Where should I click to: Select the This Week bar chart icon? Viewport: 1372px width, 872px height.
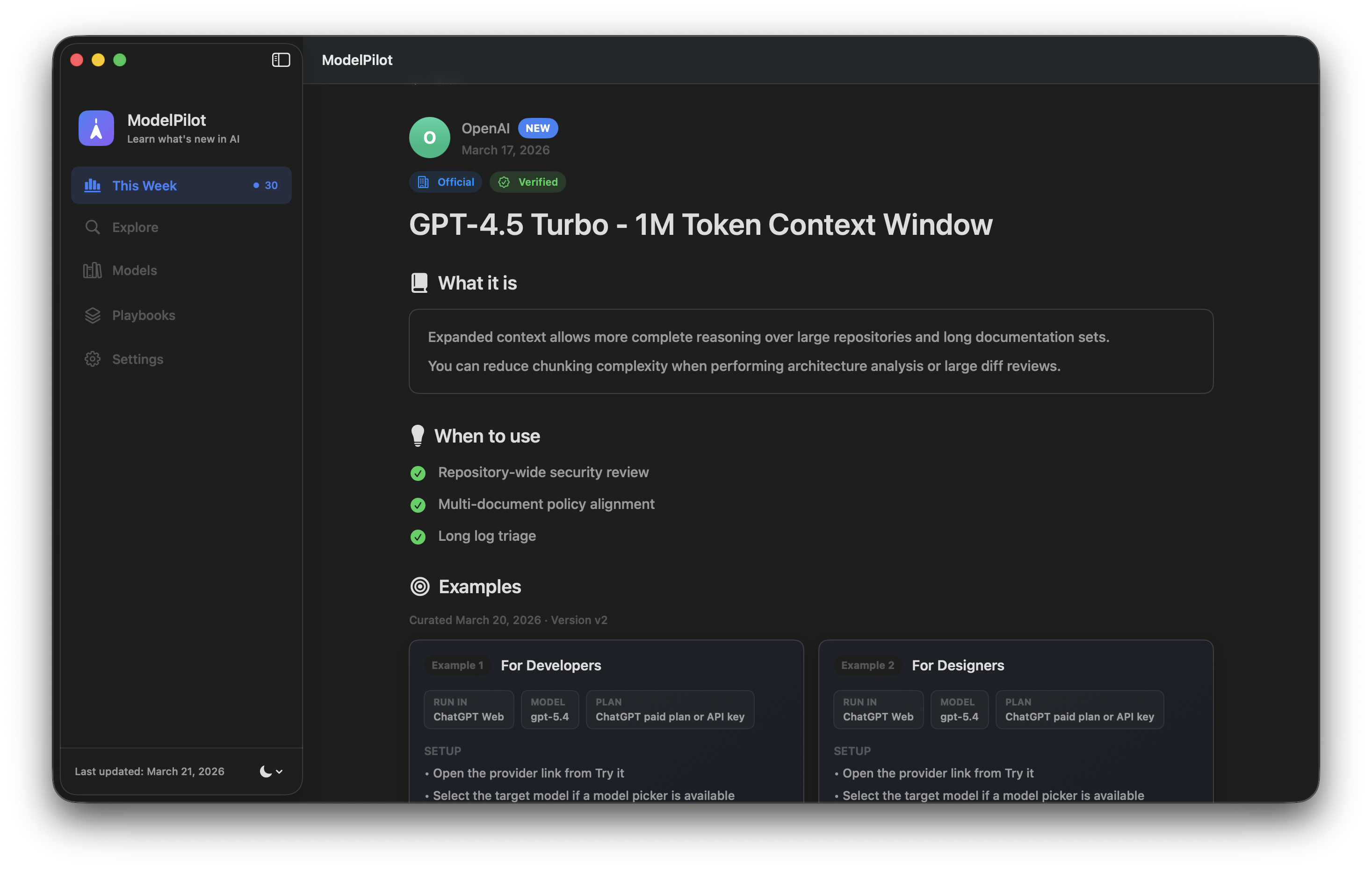[x=92, y=185]
